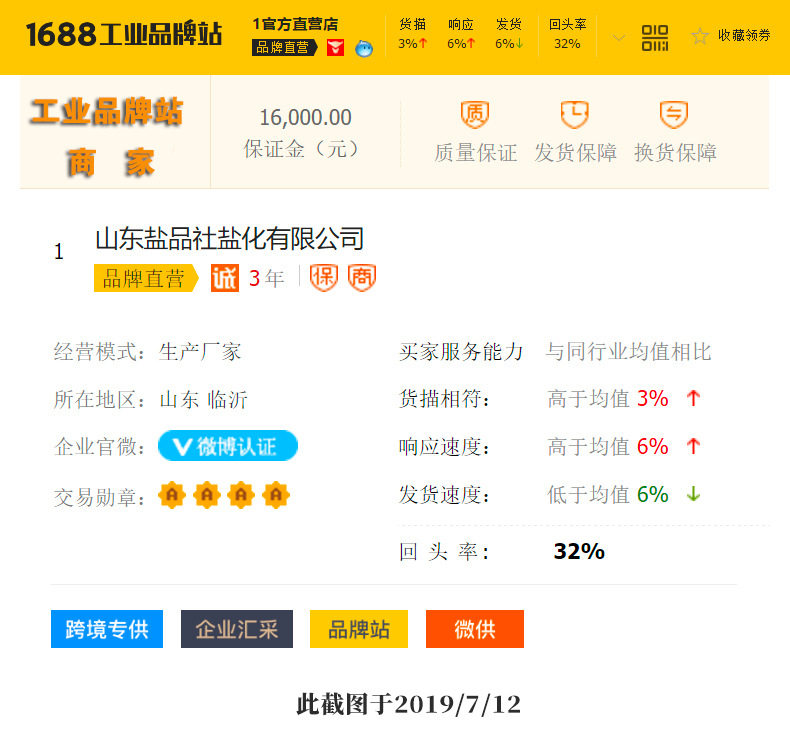
Task: Click the 此截图于2019/7/12 caption
Action: click(408, 704)
